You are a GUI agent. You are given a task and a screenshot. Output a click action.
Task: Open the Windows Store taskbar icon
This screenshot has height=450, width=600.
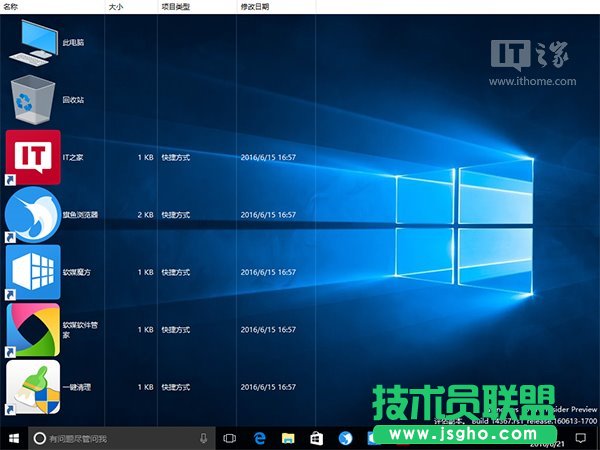pyautogui.click(x=316, y=439)
